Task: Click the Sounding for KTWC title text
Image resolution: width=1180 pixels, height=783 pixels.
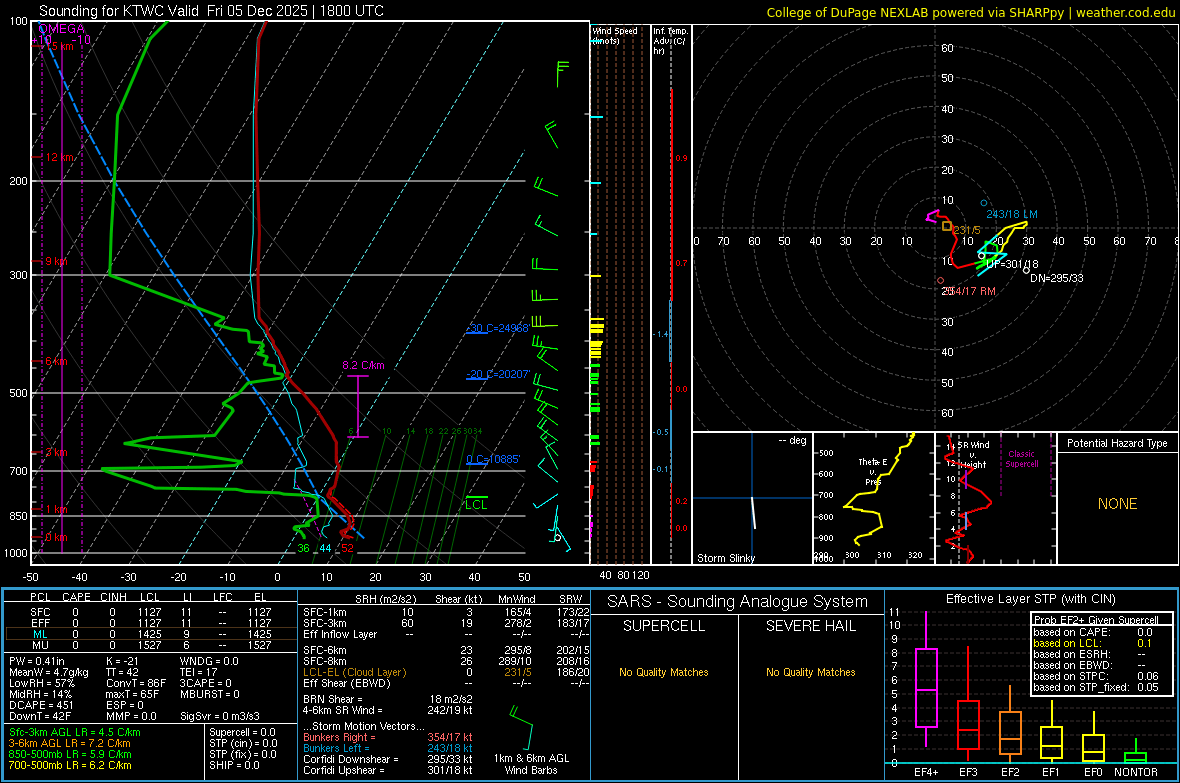Action: (x=211, y=11)
